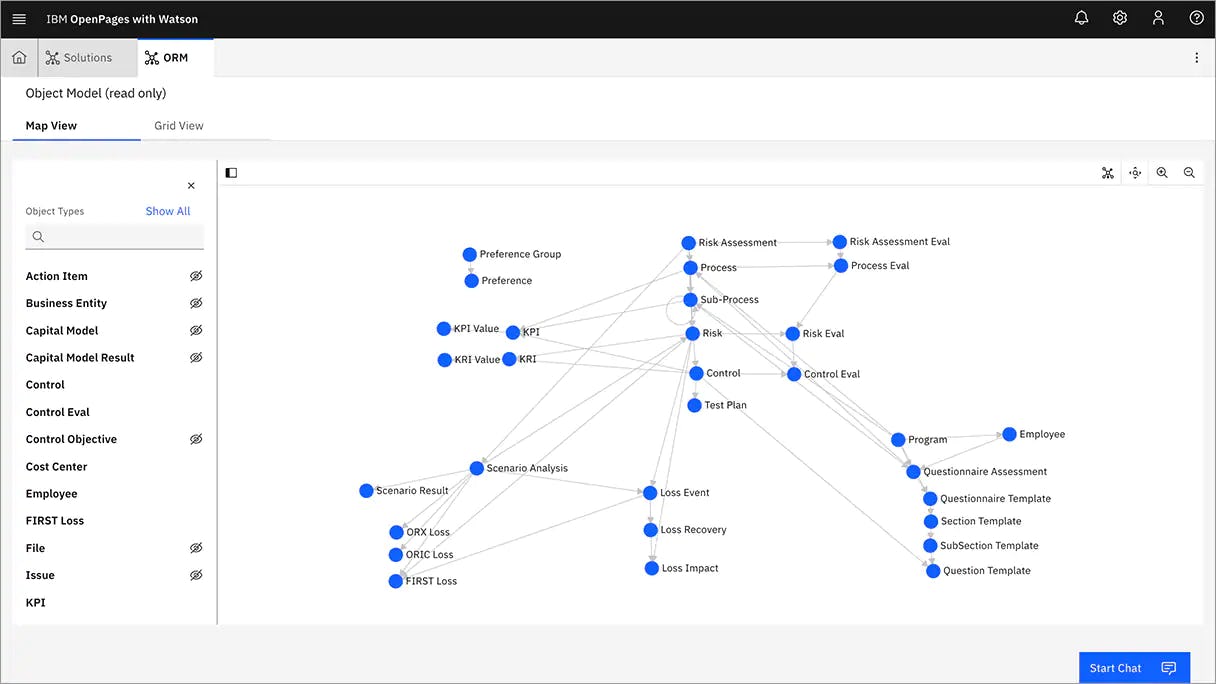Open the Solutions tab

click(x=87, y=57)
